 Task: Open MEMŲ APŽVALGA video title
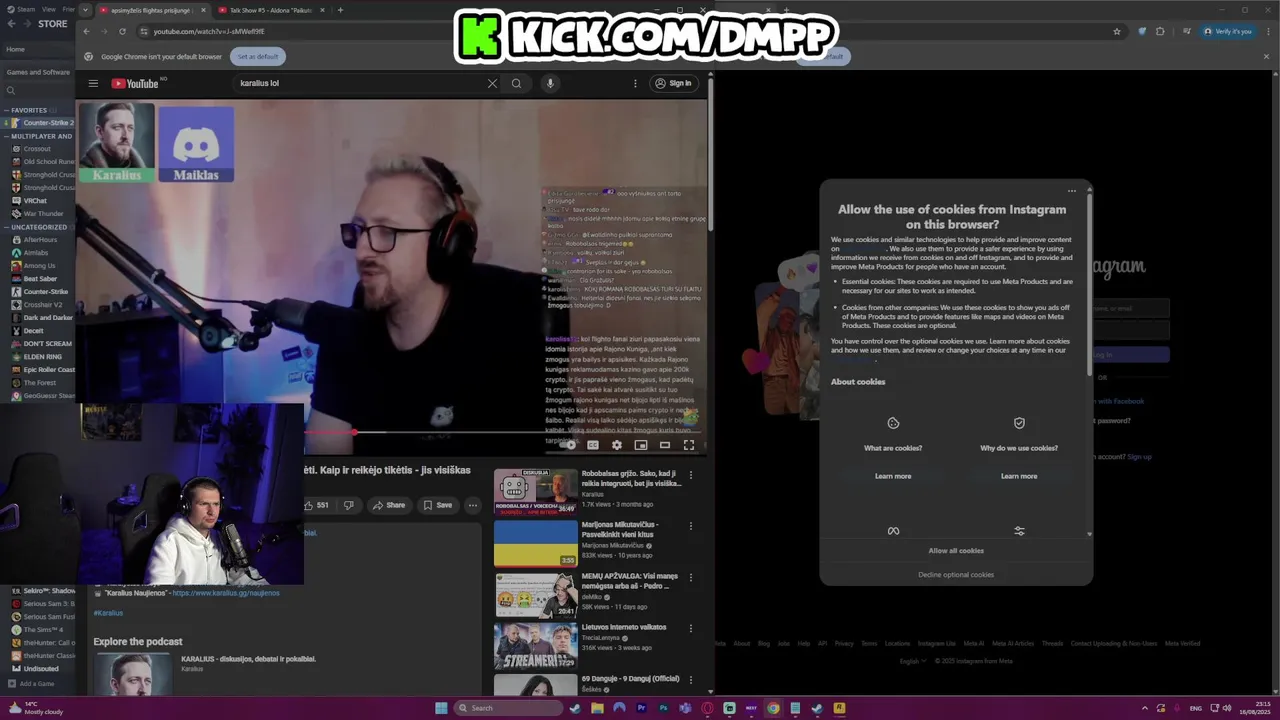pos(630,581)
